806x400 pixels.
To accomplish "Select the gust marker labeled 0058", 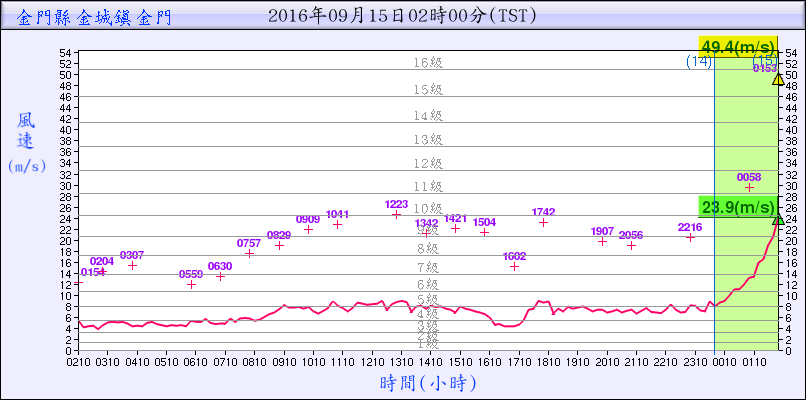I will tap(749, 187).
